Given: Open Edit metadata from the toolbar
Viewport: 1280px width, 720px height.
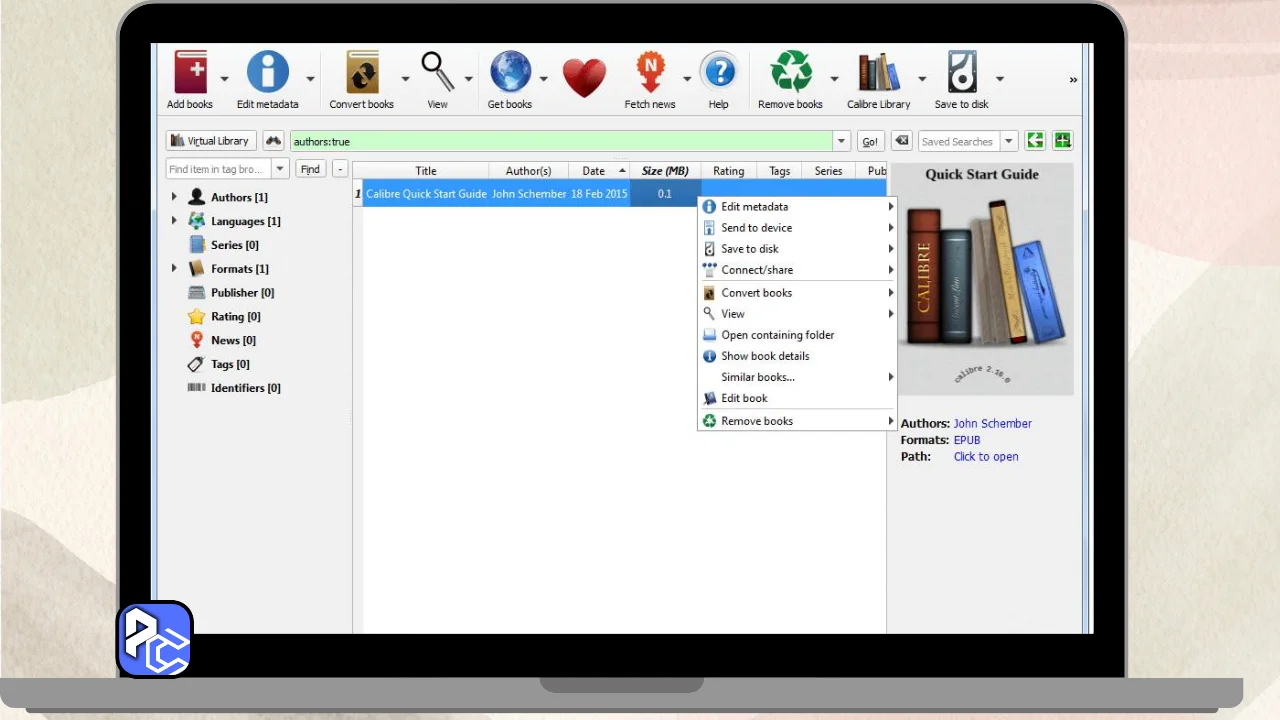Looking at the screenshot, I should (267, 74).
